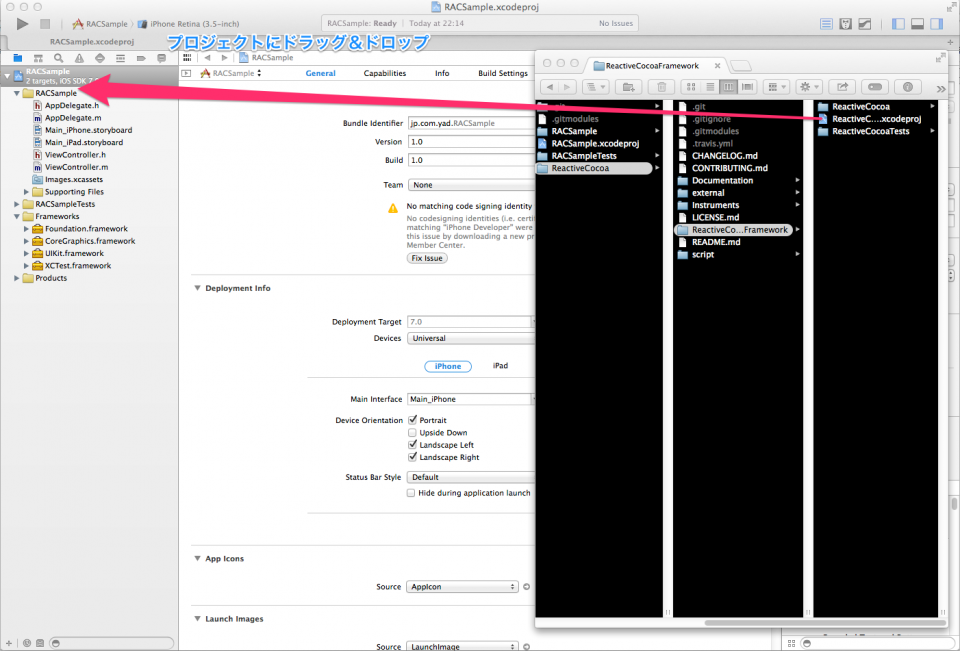Open the Breakpoint navigator
This screenshot has width=960, height=651.
[141, 58]
